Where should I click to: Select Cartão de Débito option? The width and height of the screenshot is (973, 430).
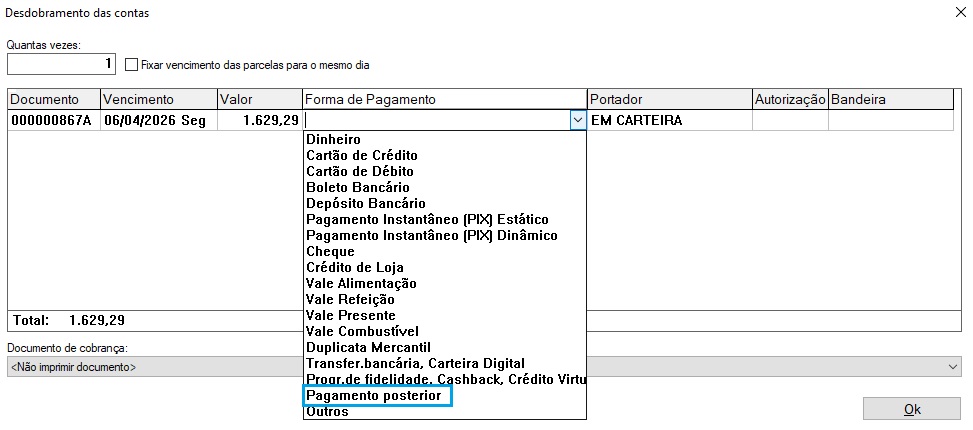coord(359,172)
